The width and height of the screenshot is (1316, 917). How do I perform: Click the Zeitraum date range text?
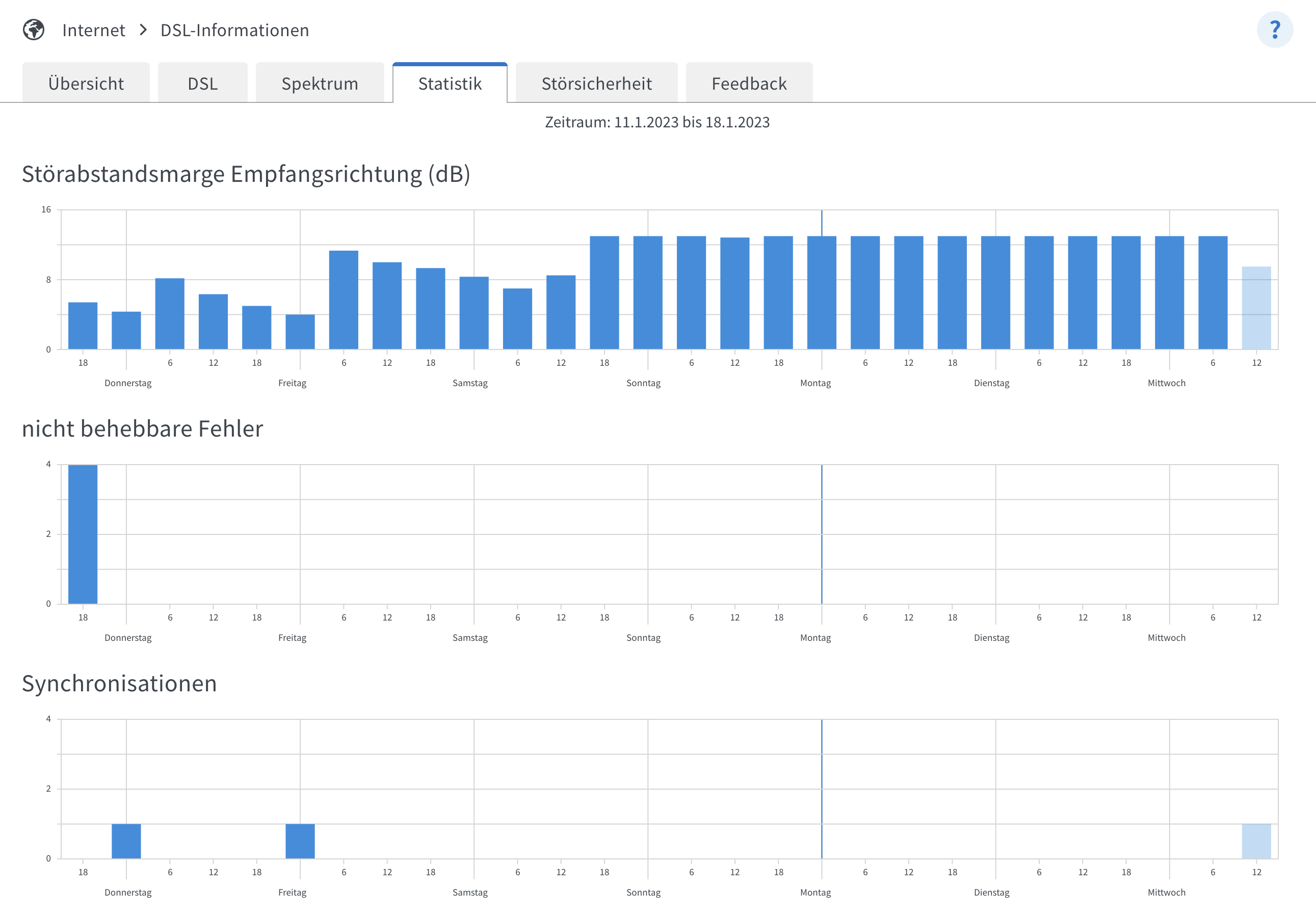657,122
